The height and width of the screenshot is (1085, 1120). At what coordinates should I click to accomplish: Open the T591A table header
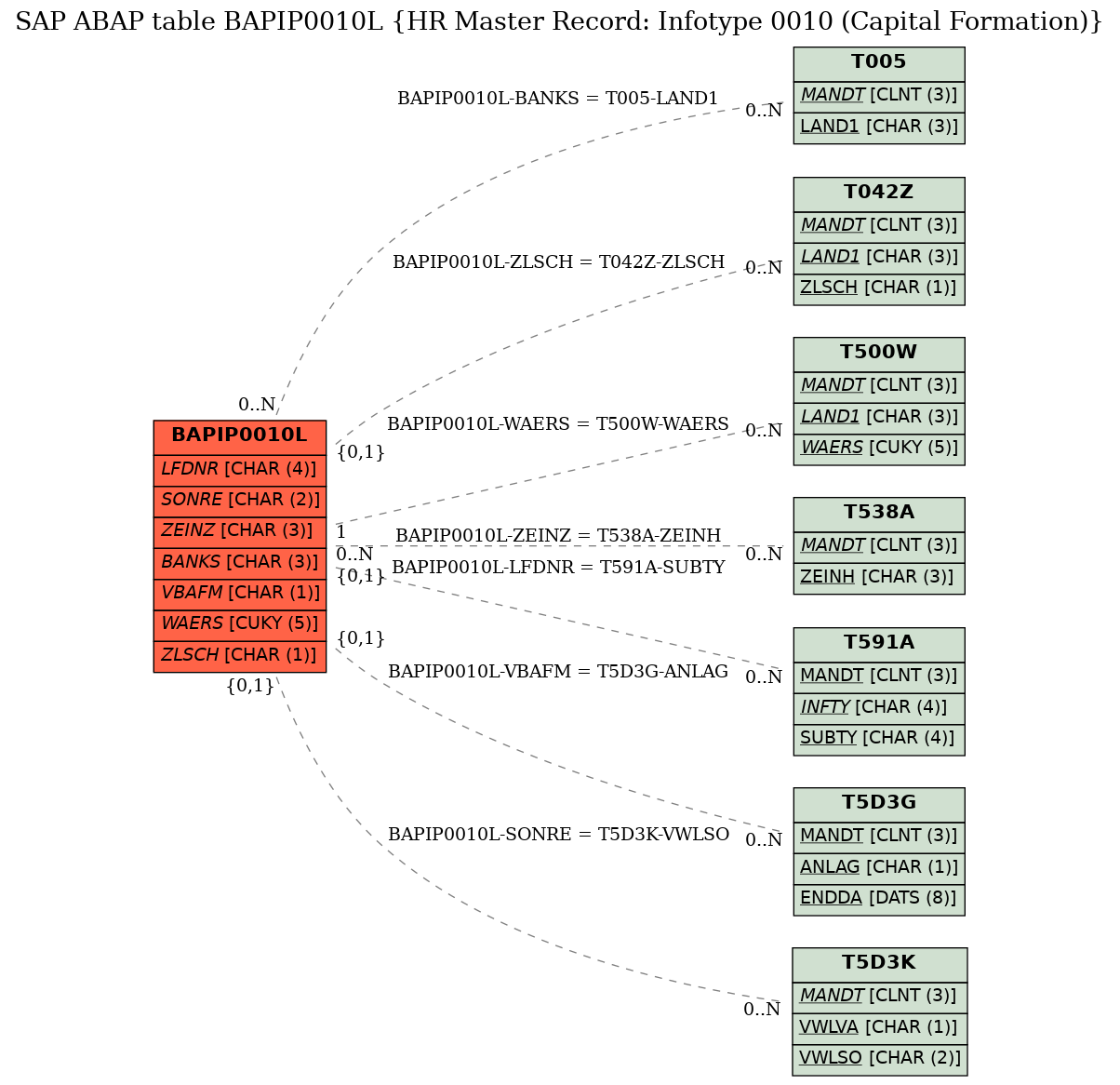click(x=879, y=644)
